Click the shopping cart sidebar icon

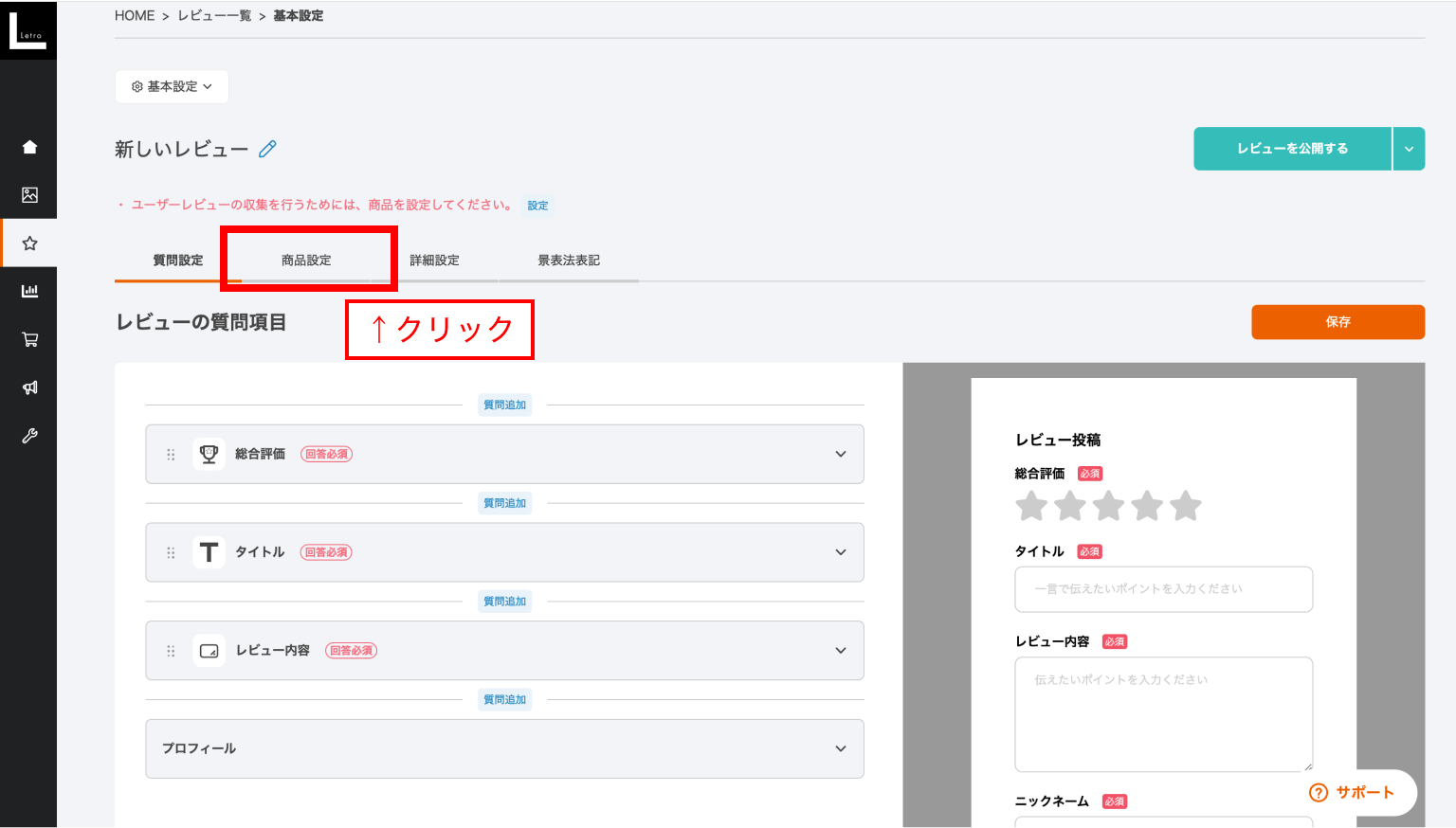29,339
